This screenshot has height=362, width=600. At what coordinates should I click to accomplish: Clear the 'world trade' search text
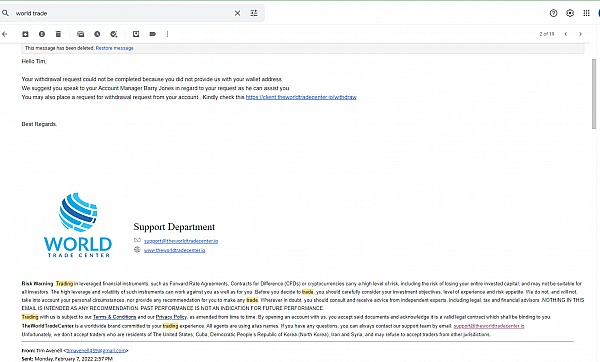(237, 13)
